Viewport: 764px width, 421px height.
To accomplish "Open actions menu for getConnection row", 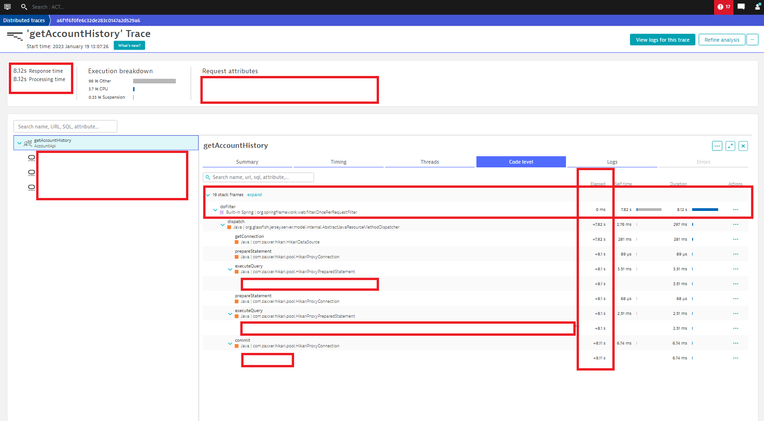I will coord(736,240).
